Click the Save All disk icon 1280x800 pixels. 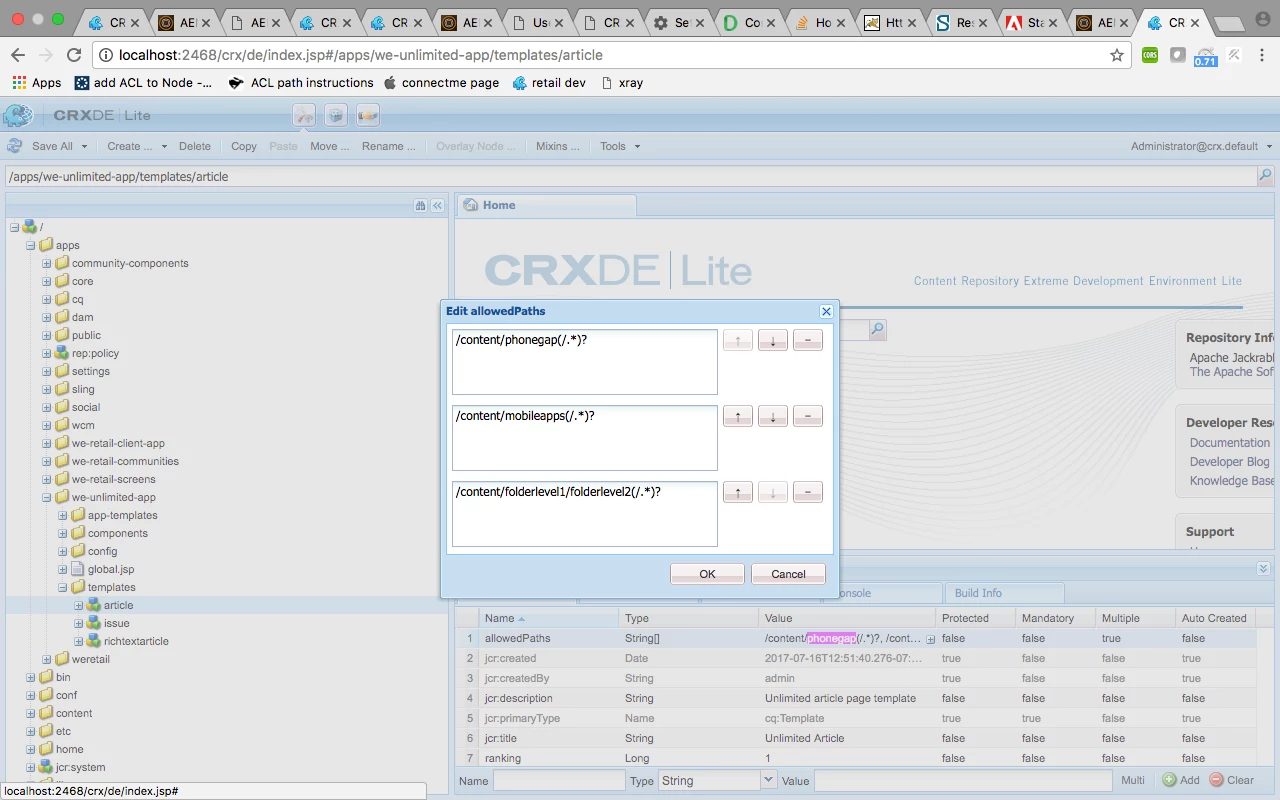click(15, 146)
